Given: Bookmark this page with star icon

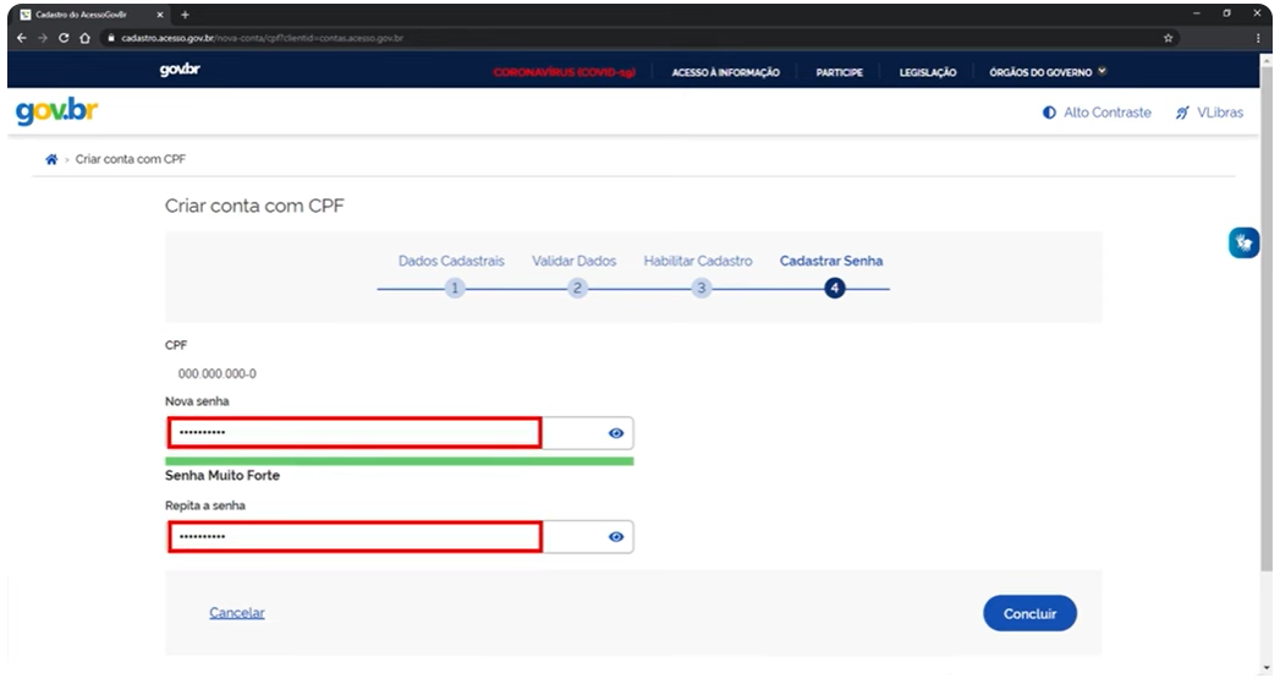Looking at the screenshot, I should click(x=1168, y=38).
